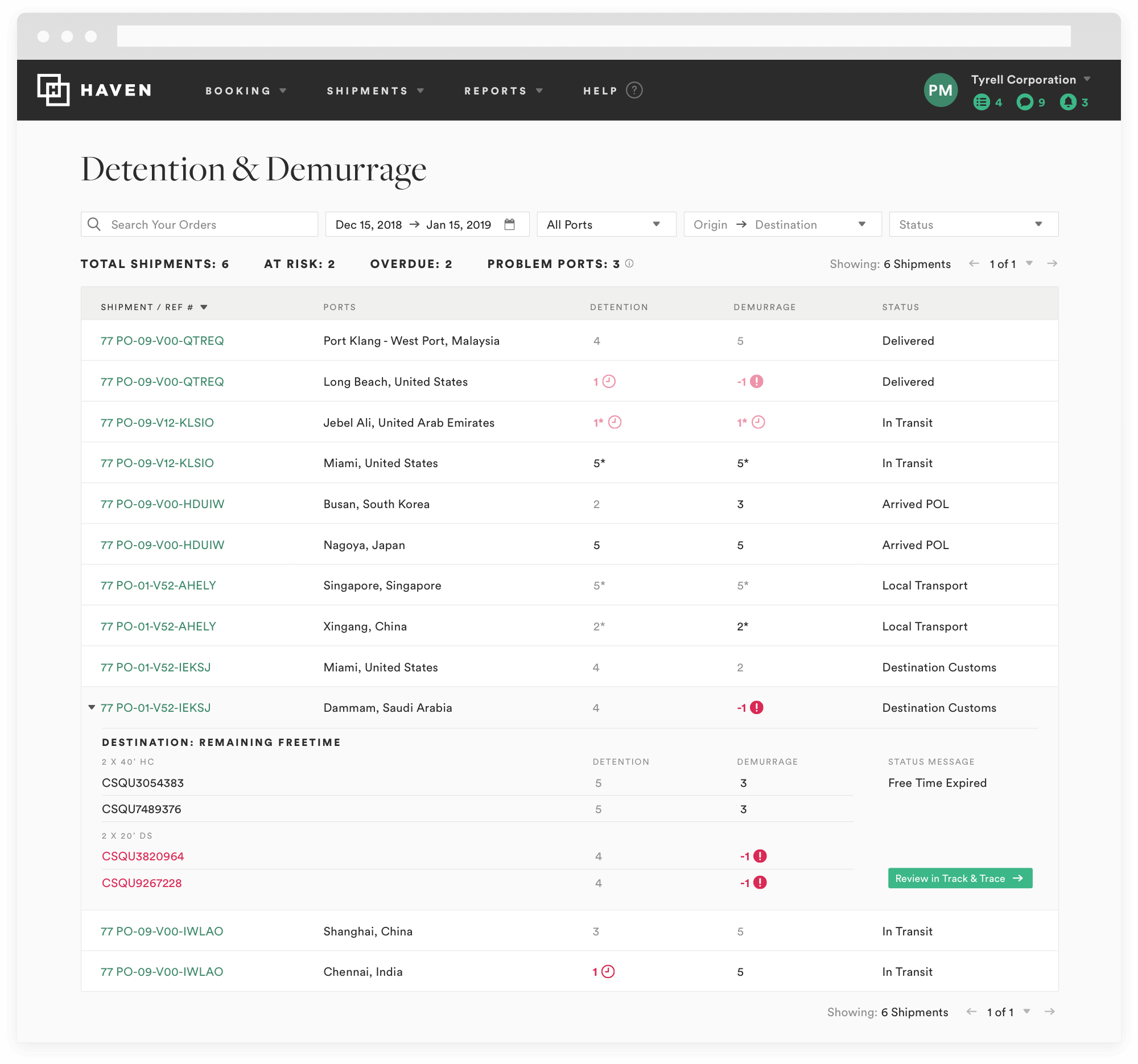The width and height of the screenshot is (1138, 1064).
Task: Open shipment link in Singapore row
Action: click(159, 585)
